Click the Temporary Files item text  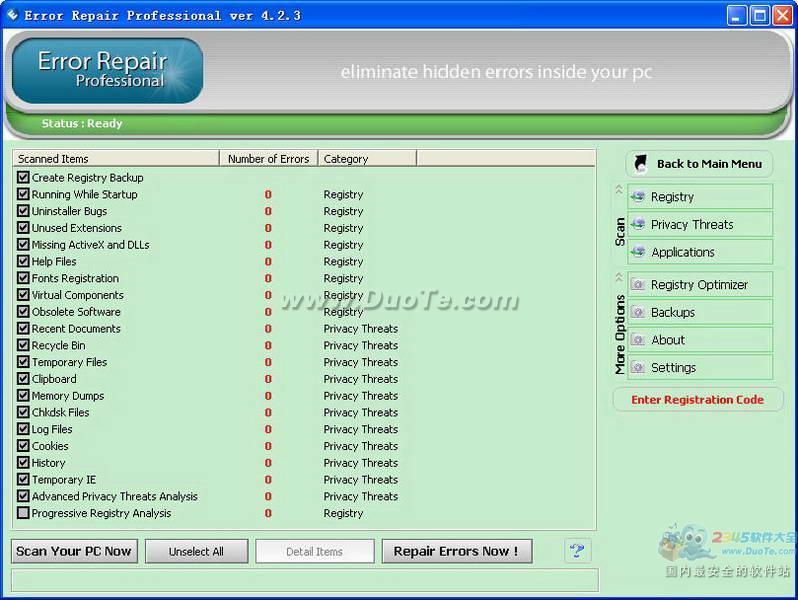tap(69, 362)
